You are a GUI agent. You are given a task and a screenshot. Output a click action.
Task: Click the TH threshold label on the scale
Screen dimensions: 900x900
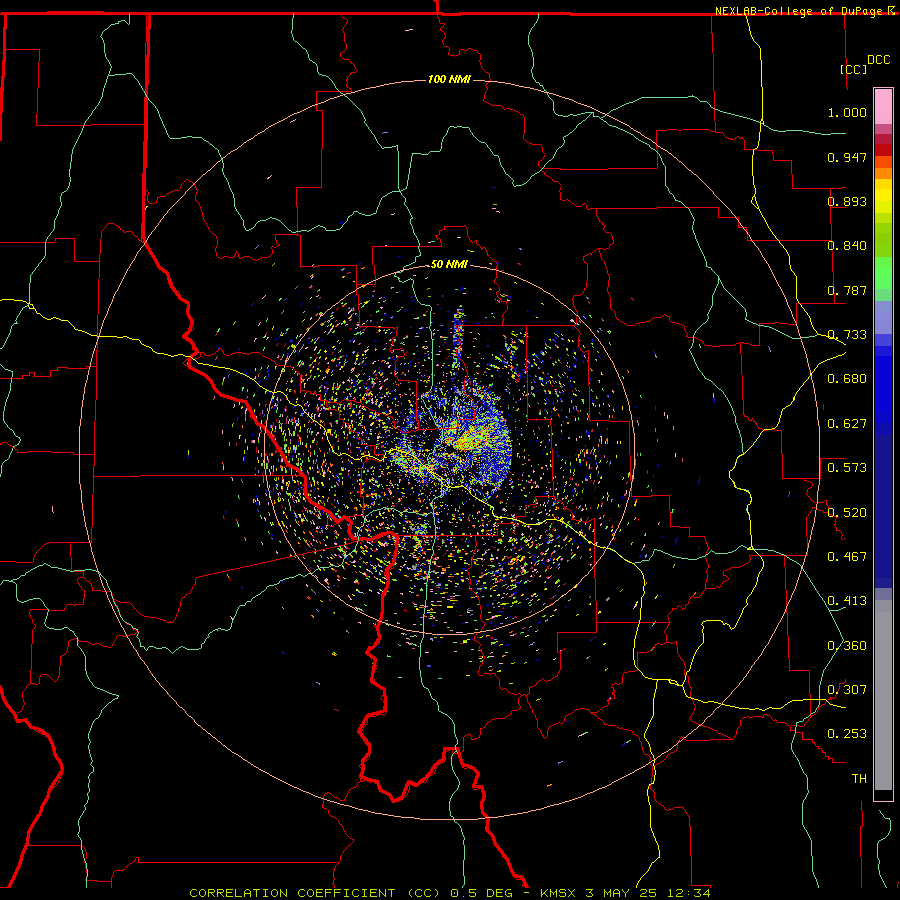[859, 779]
